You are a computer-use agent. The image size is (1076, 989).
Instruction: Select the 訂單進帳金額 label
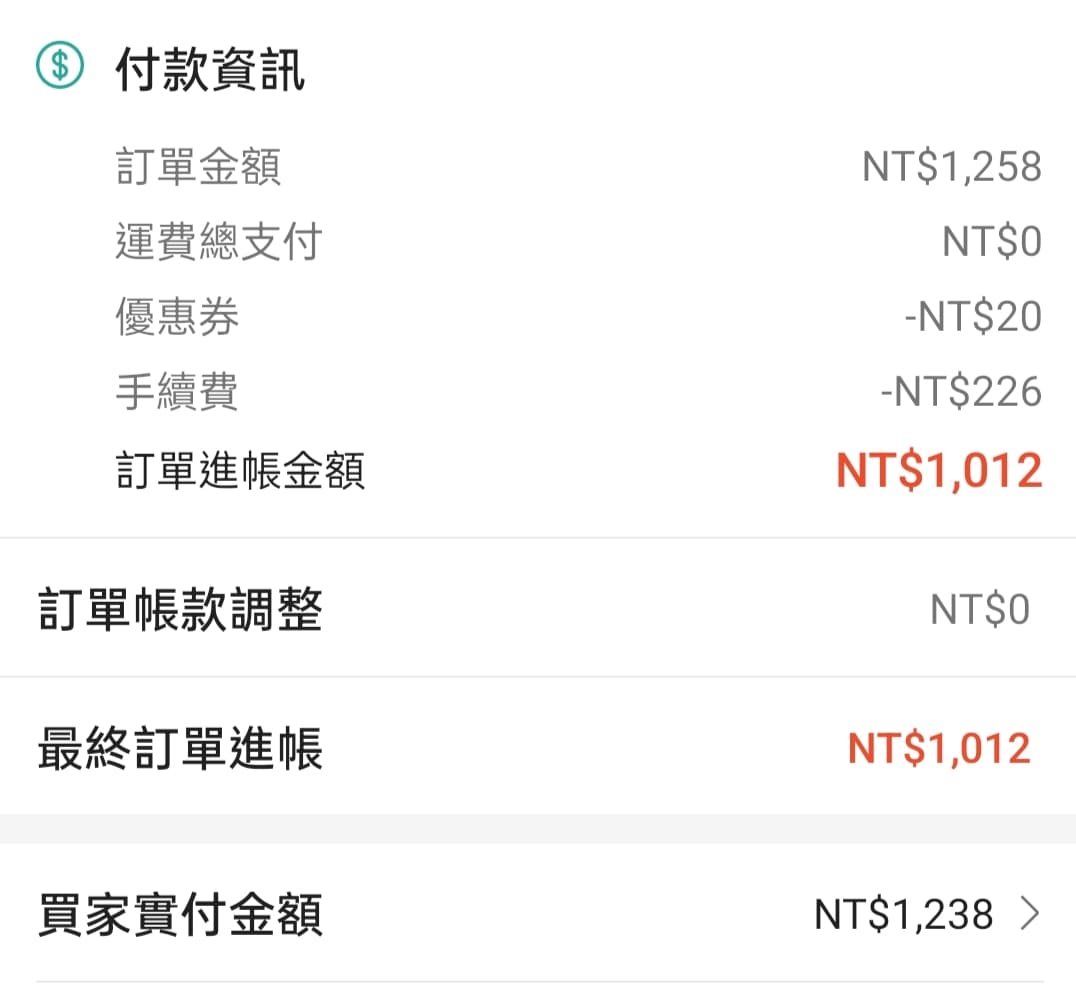point(240,470)
